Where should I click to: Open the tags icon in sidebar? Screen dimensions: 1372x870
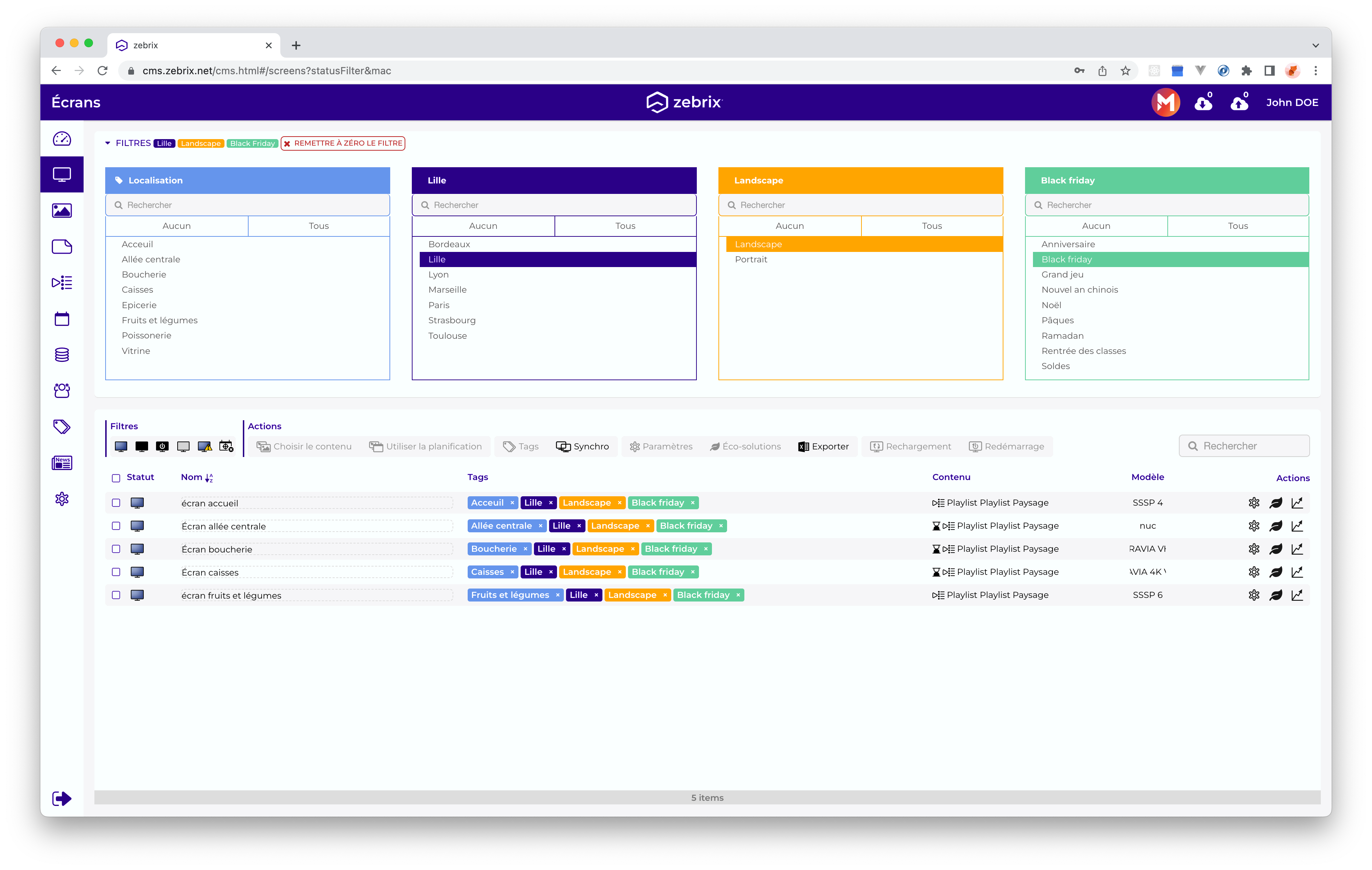62,426
